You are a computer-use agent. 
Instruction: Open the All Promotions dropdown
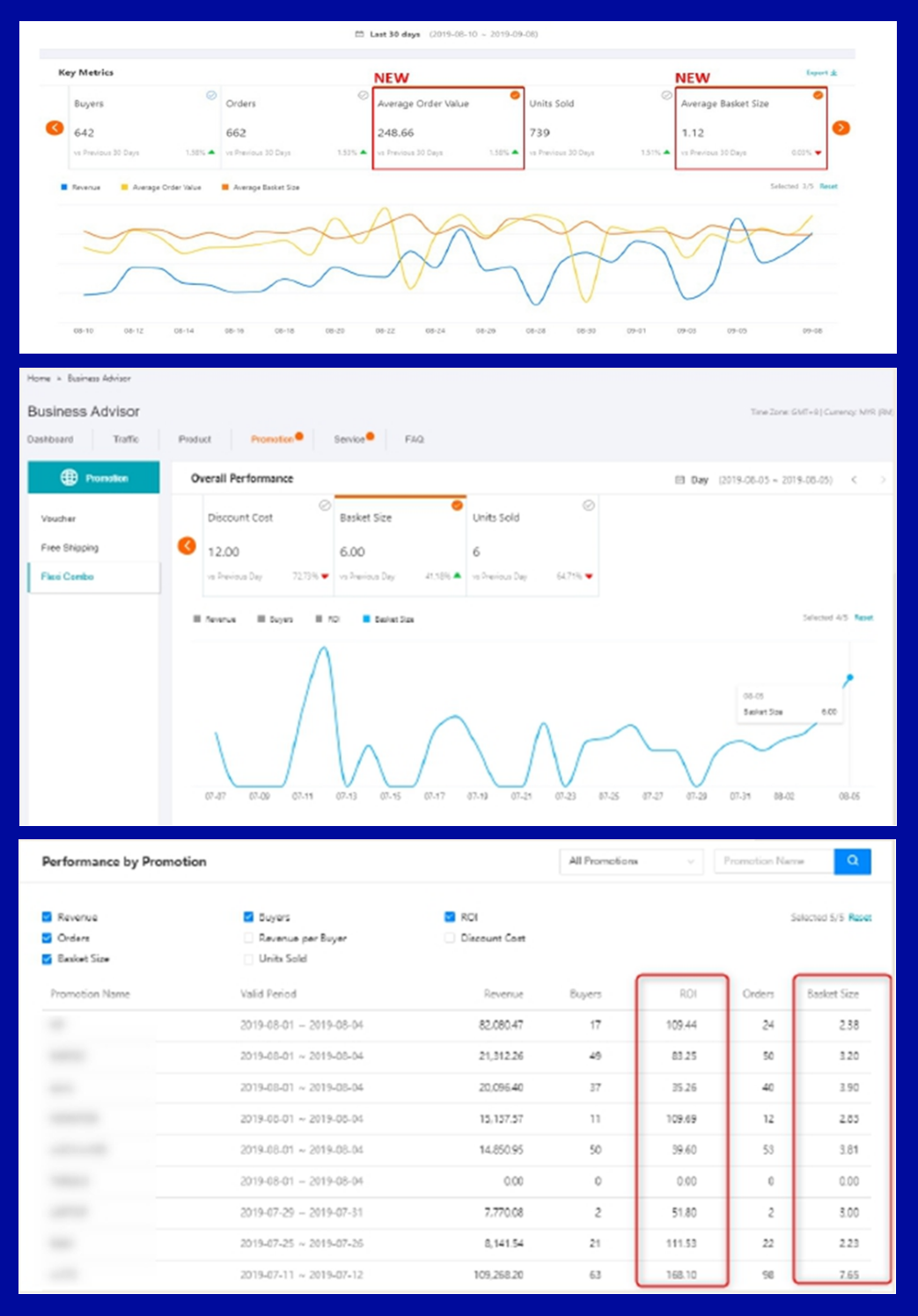630,860
